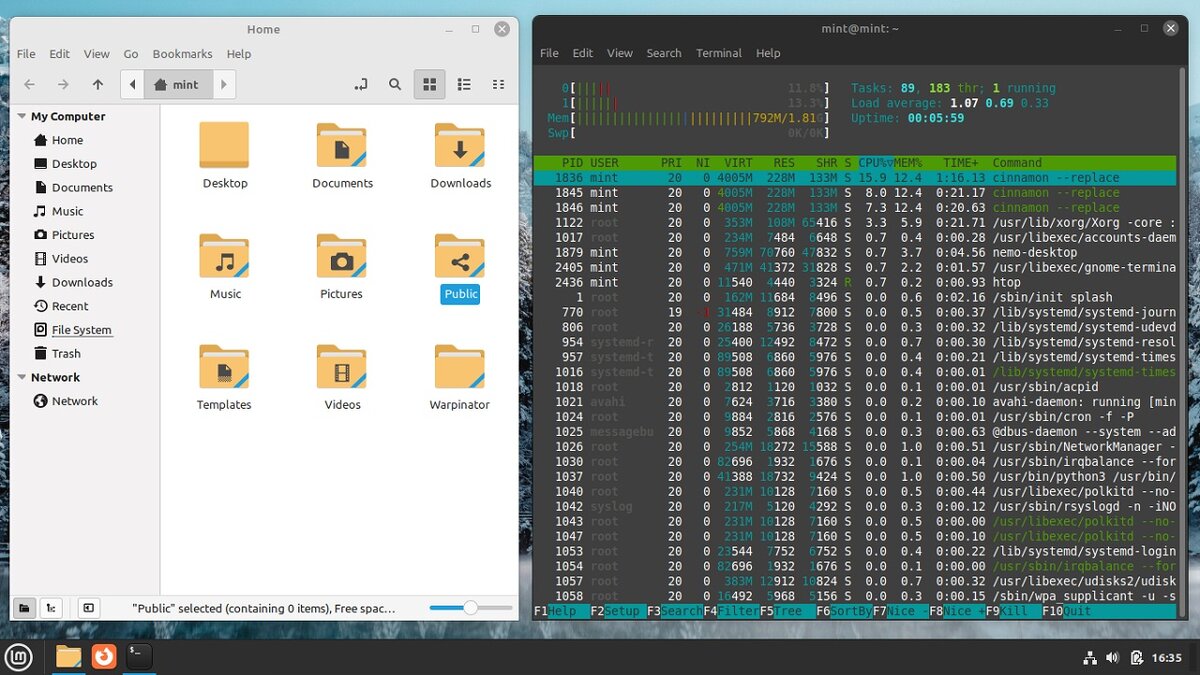Screen dimensions: 1200x675
Task: Click F4 Filter in htop
Action: 731,611
